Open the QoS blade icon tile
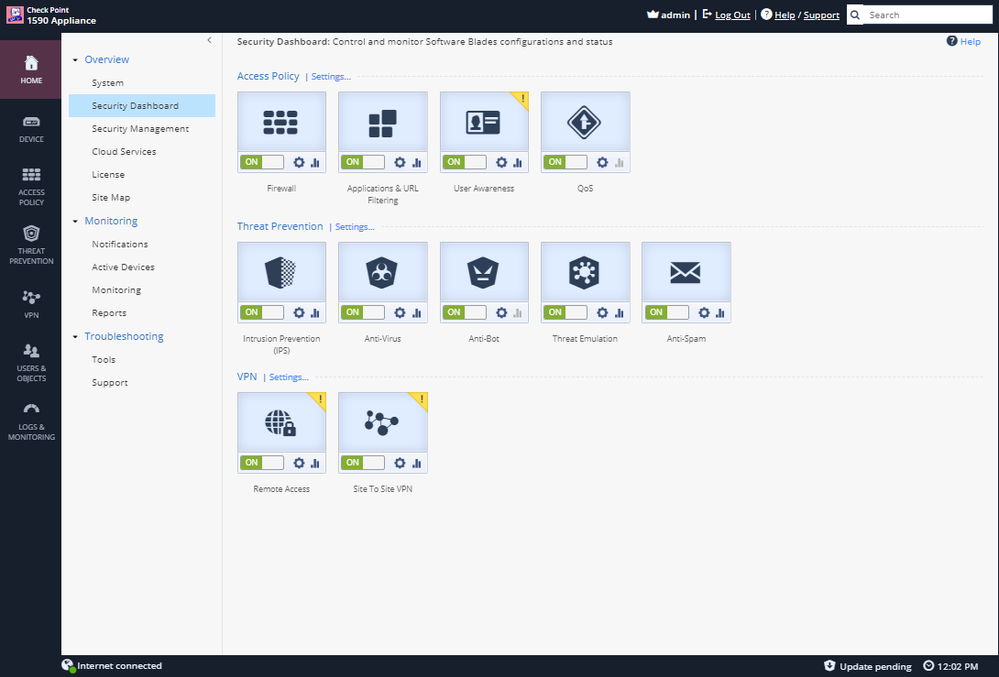The width and height of the screenshot is (999, 677). point(585,121)
